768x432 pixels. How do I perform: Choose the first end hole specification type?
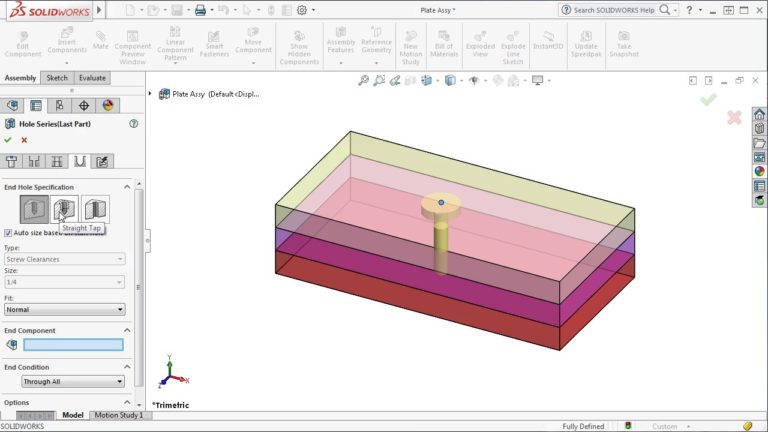pyautogui.click(x=34, y=209)
